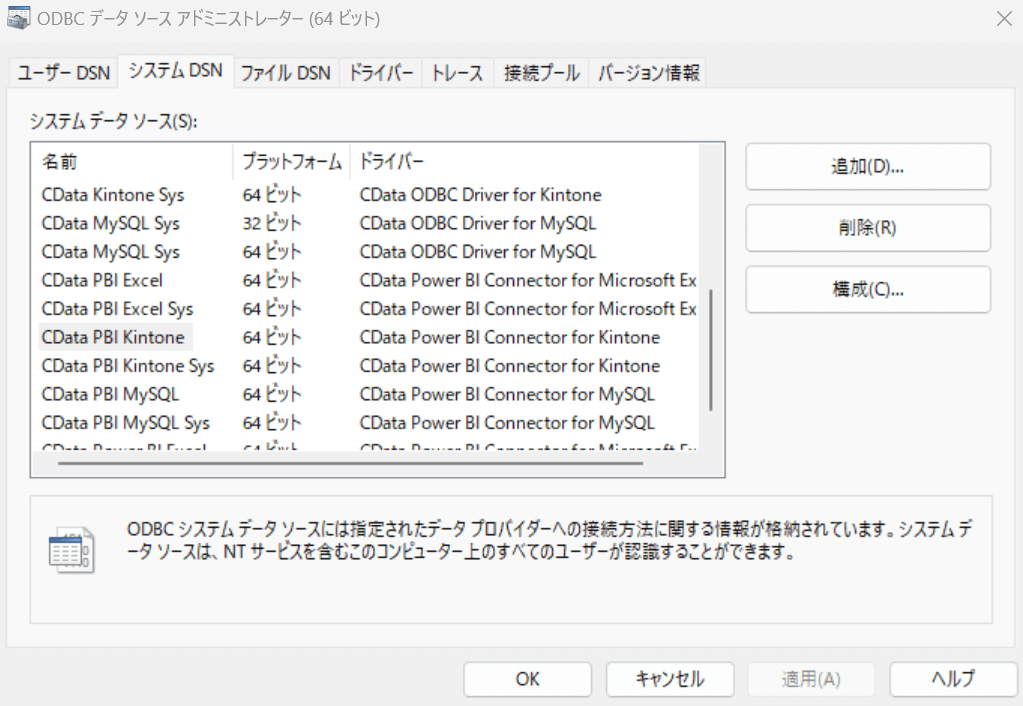Sort by the ドライバー column header
1023x706 pixels.
point(525,162)
